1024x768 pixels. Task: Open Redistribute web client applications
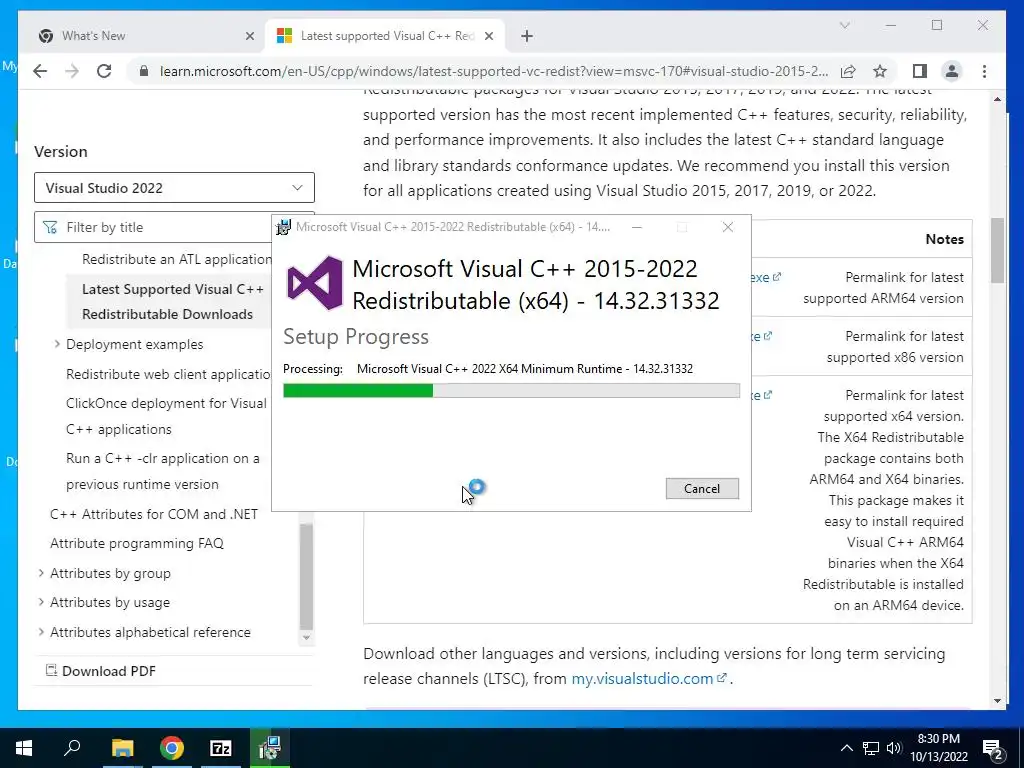pos(168,374)
